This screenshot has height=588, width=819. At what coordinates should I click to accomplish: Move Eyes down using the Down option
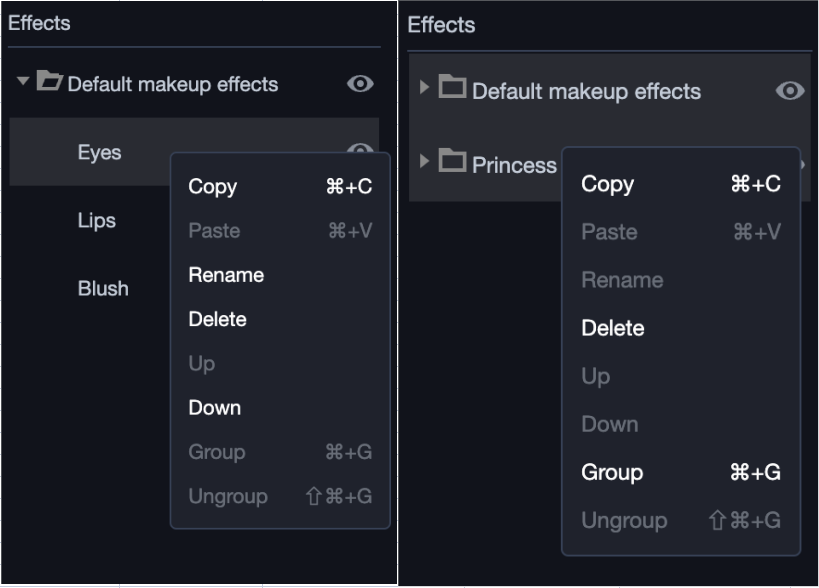(214, 408)
